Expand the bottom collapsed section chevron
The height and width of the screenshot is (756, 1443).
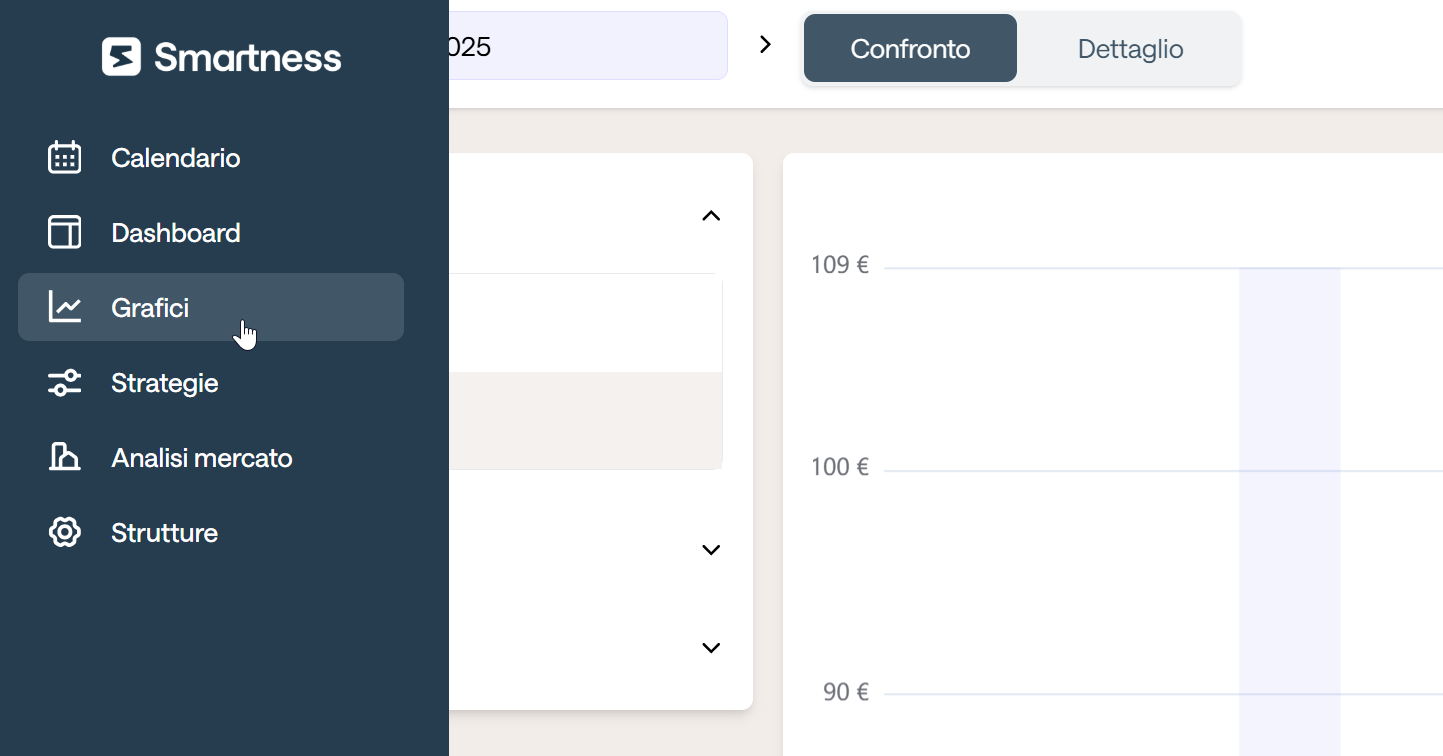click(x=711, y=647)
